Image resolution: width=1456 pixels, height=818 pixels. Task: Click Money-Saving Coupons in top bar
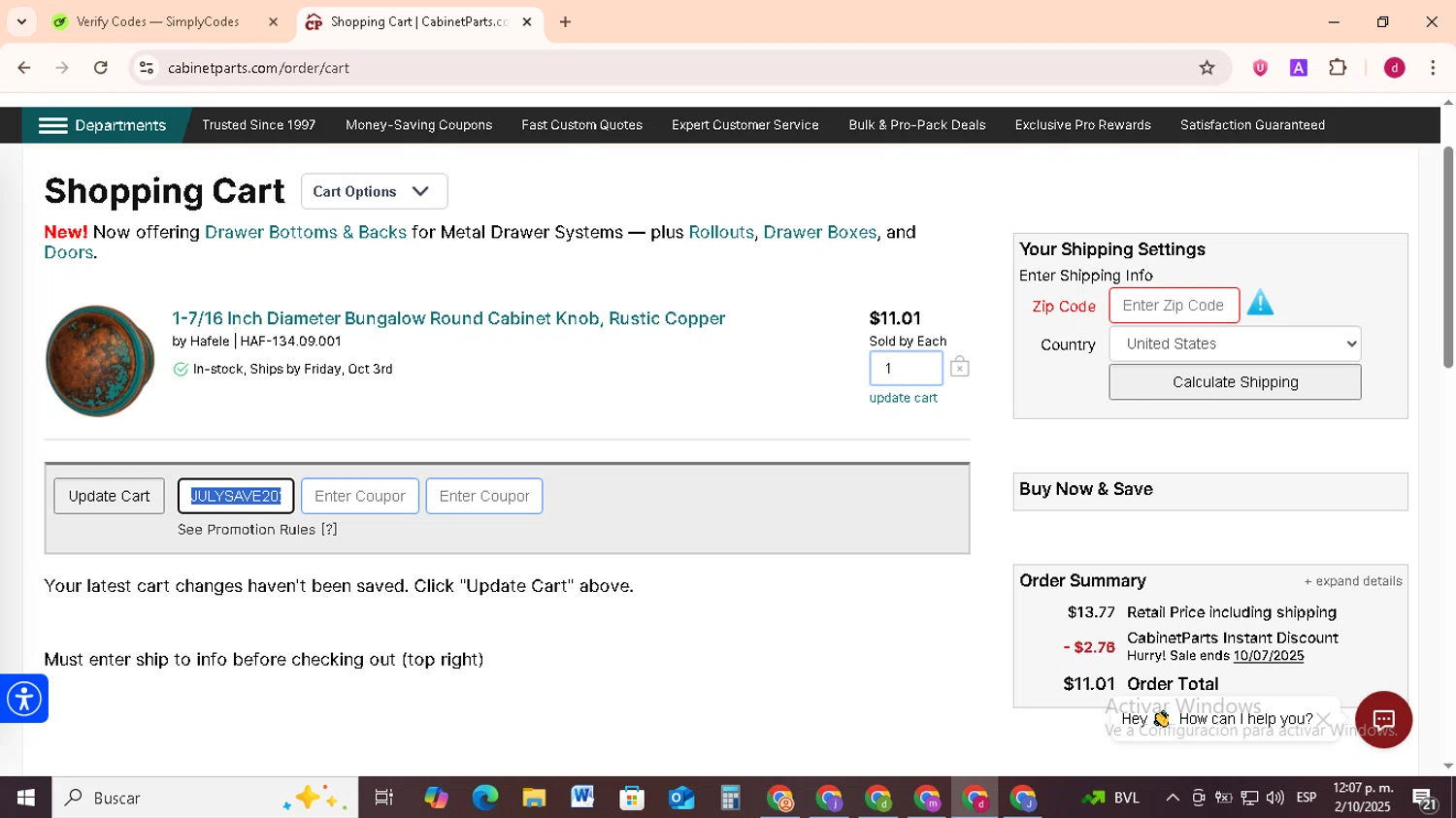[418, 125]
